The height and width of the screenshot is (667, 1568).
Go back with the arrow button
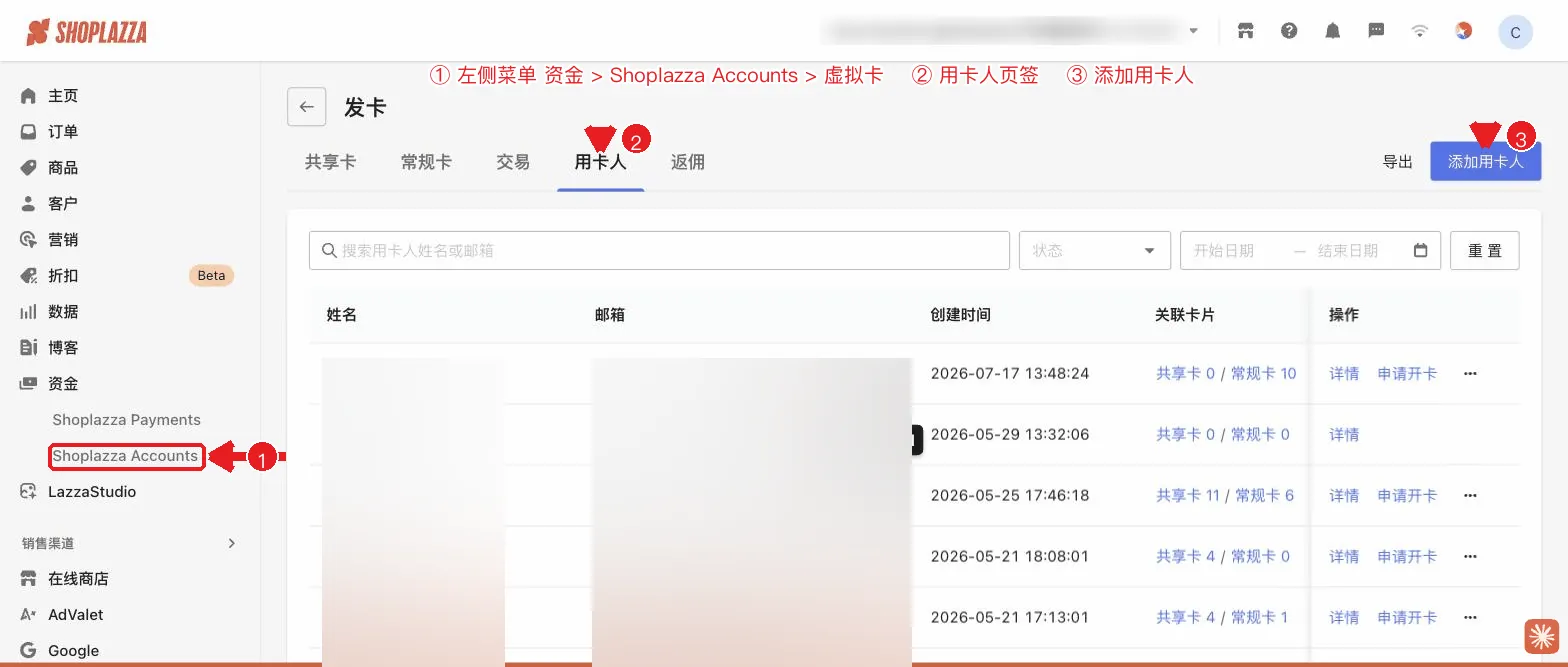click(306, 107)
